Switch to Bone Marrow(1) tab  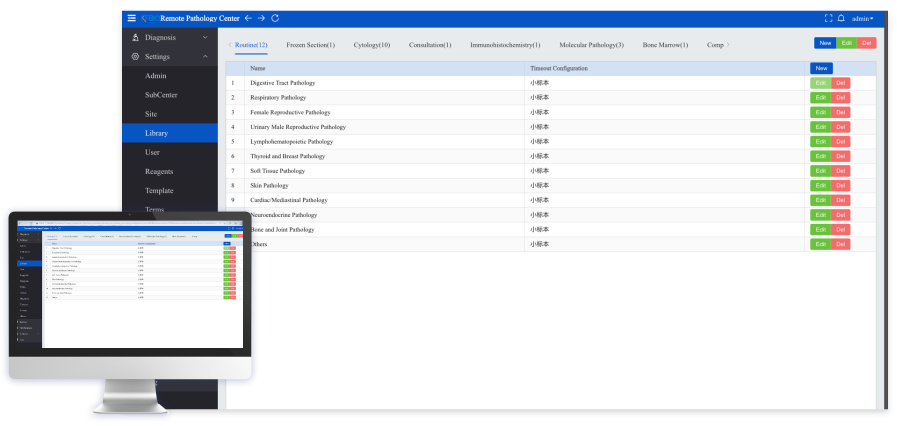665,45
